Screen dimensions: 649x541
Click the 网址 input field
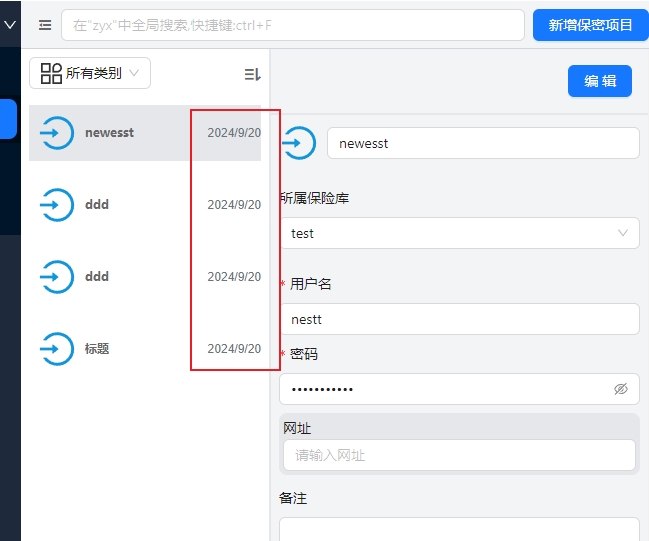click(x=459, y=455)
